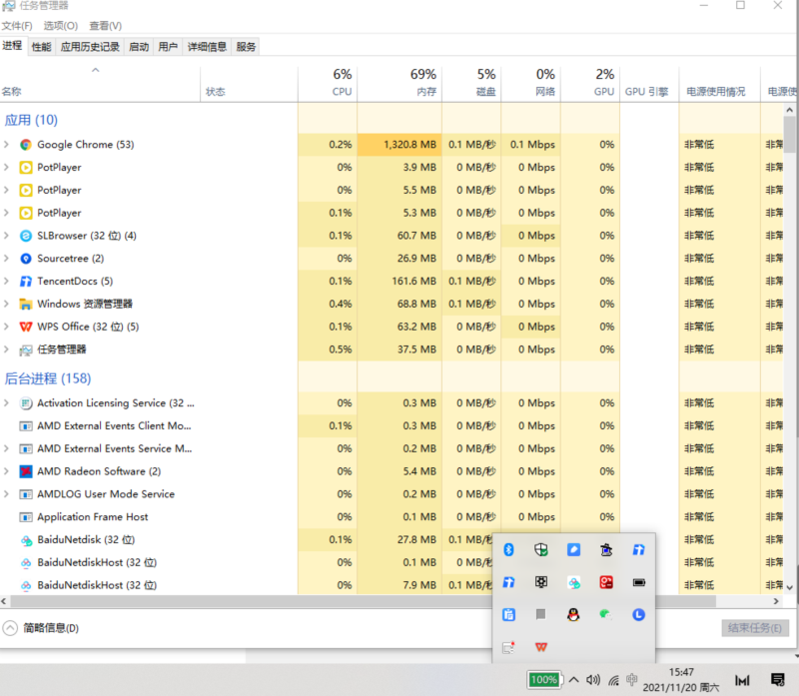Expand the TencentDocs process group
Screen dimensions: 799x696
tap(7, 281)
